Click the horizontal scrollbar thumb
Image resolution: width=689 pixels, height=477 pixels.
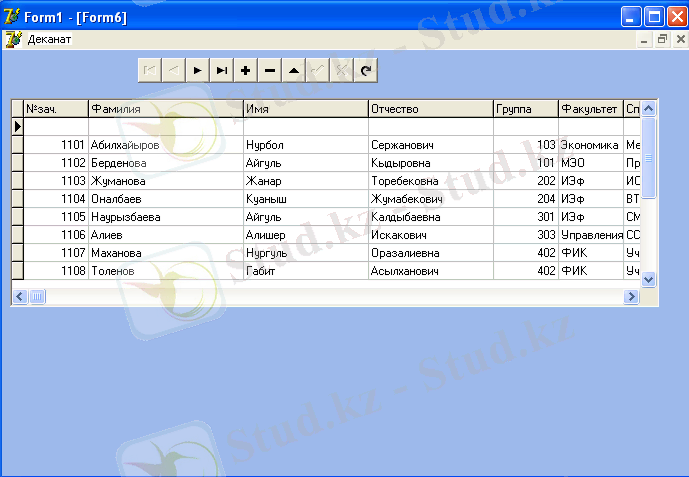coord(37,296)
